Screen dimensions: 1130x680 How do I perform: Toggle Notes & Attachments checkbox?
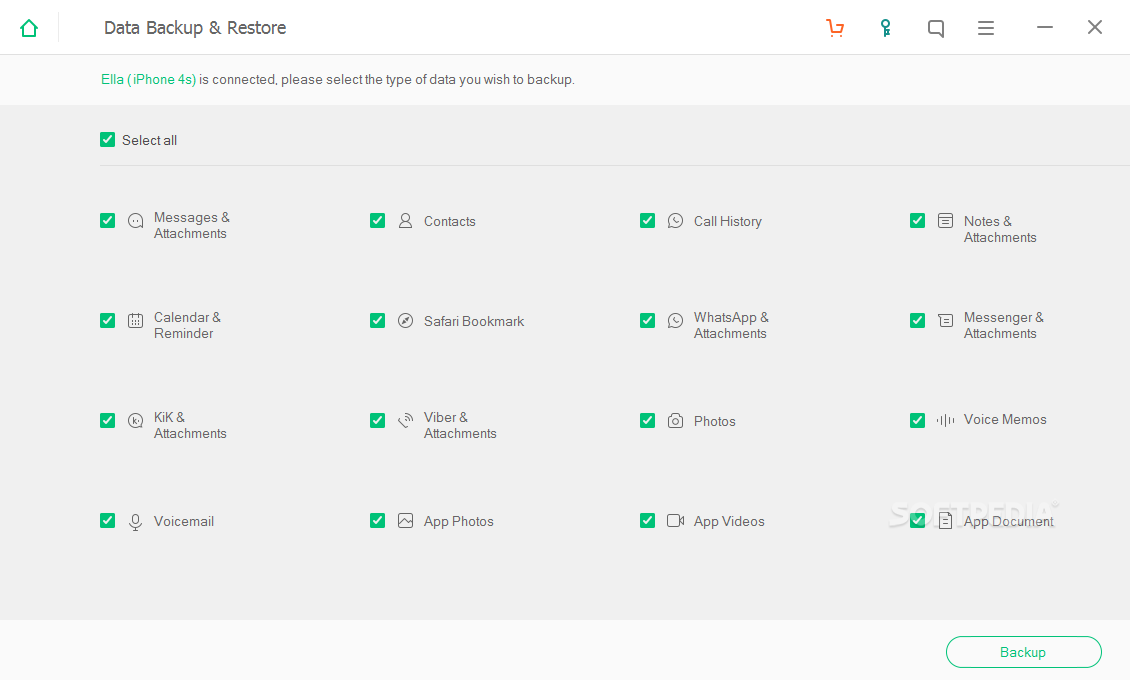[917, 220]
